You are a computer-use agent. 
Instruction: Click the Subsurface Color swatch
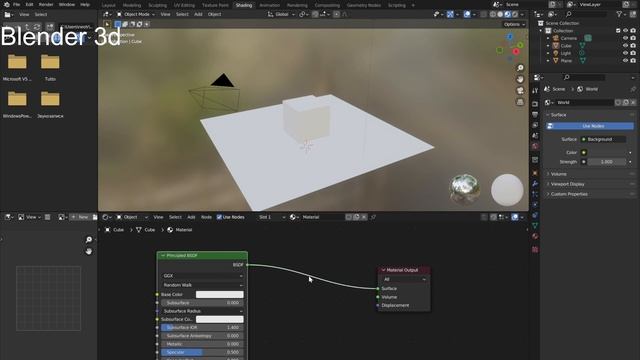tap(220, 319)
